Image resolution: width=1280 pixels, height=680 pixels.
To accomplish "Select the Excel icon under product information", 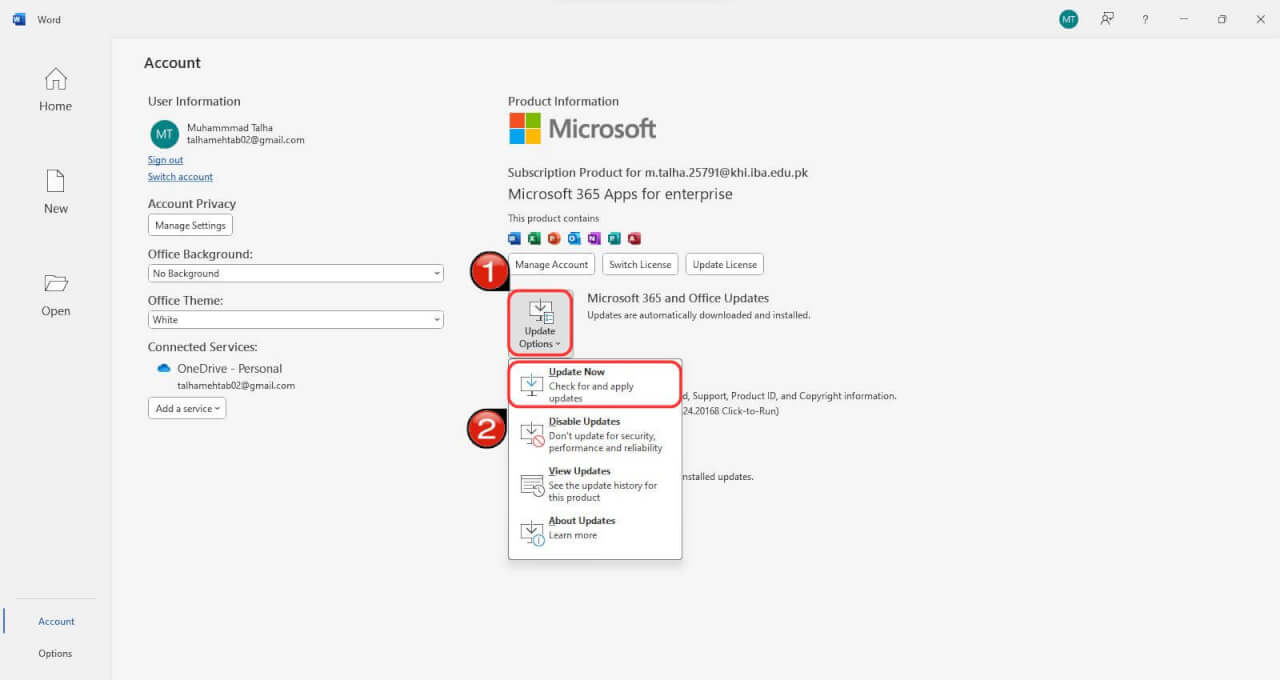I will click(534, 238).
